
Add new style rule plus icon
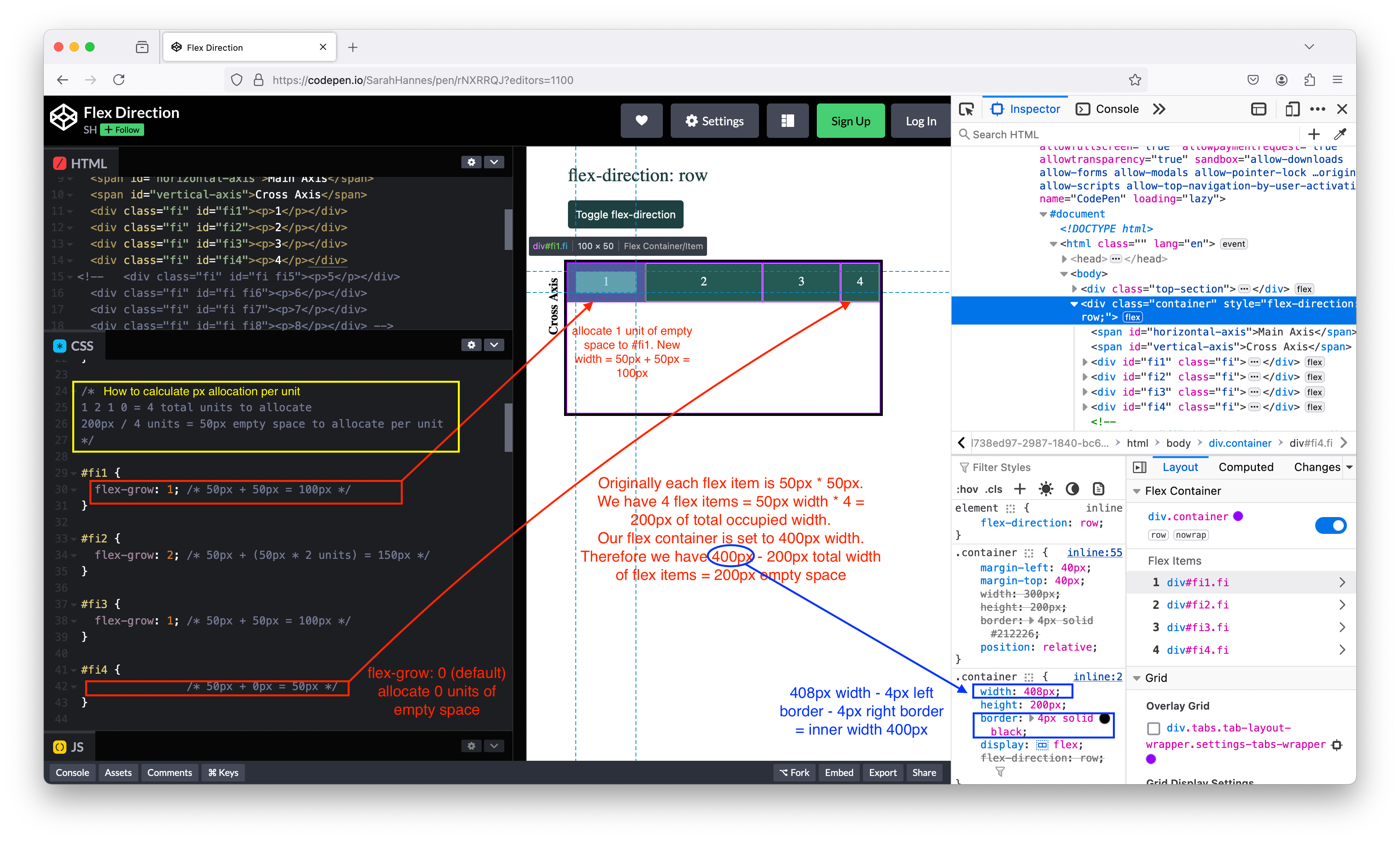coord(1020,489)
